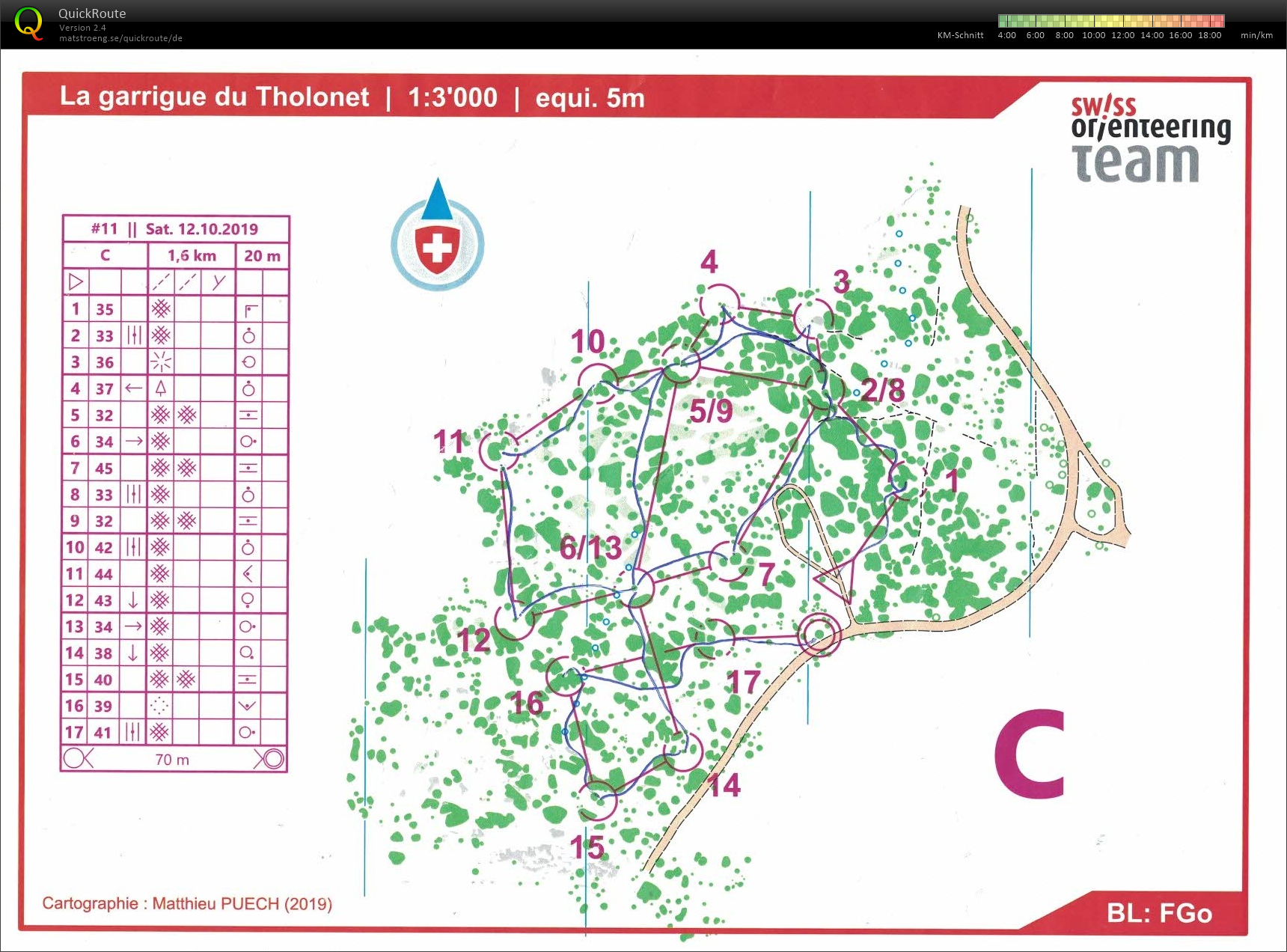Image resolution: width=1287 pixels, height=952 pixels.
Task: Click the BL: FGo label
Action: pos(1159,913)
